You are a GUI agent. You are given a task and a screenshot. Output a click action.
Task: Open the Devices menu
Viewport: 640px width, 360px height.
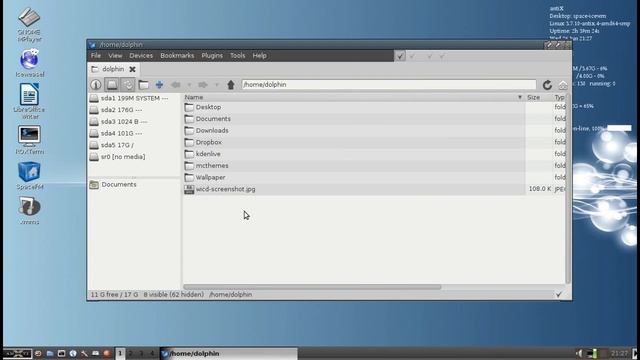(x=141, y=56)
